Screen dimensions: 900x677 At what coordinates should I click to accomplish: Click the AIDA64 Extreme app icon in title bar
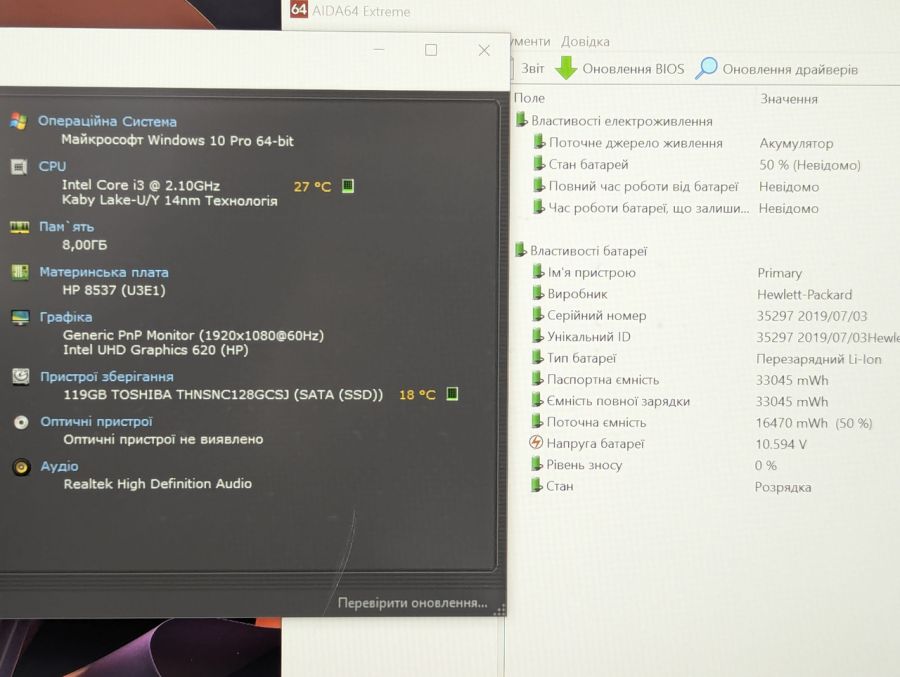click(298, 9)
